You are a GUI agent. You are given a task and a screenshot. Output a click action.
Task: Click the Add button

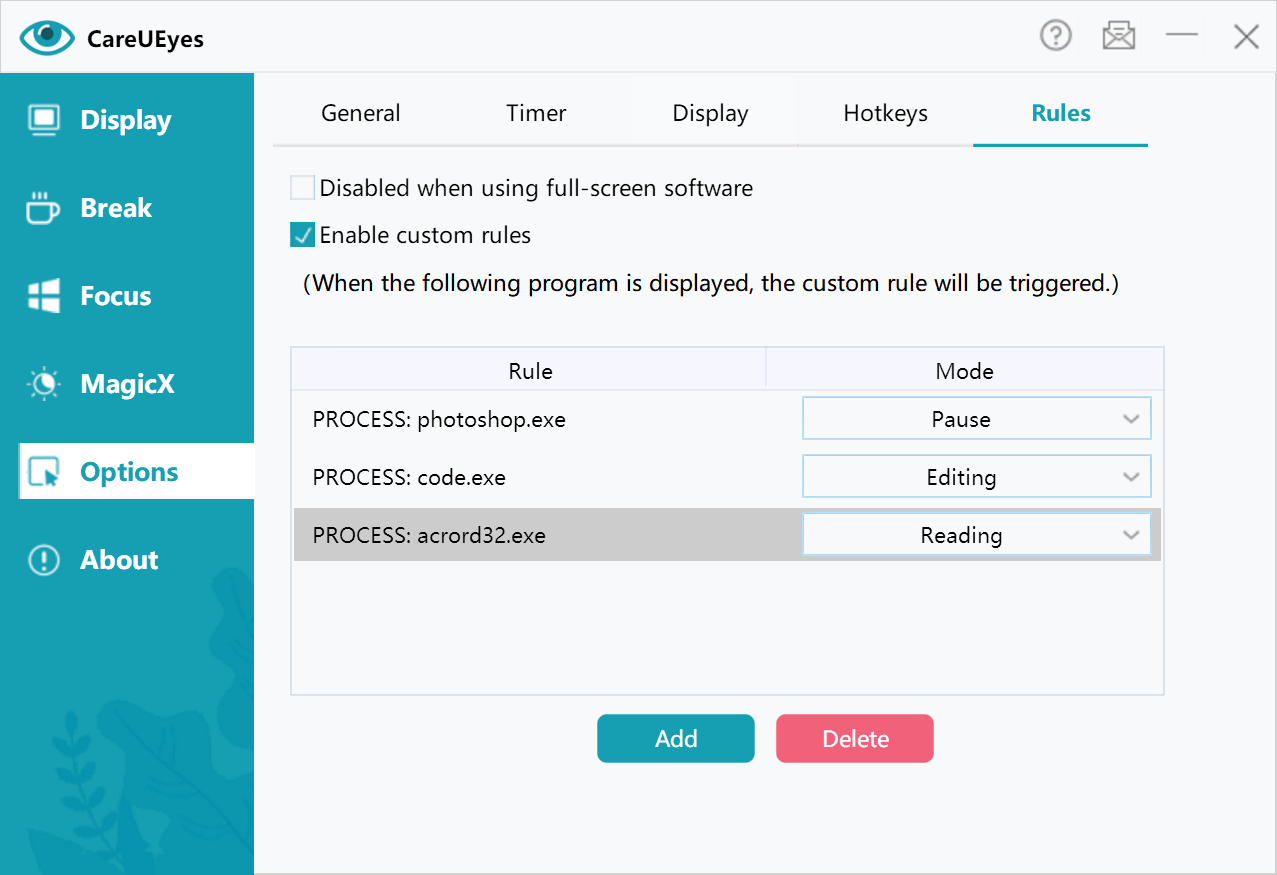point(675,739)
